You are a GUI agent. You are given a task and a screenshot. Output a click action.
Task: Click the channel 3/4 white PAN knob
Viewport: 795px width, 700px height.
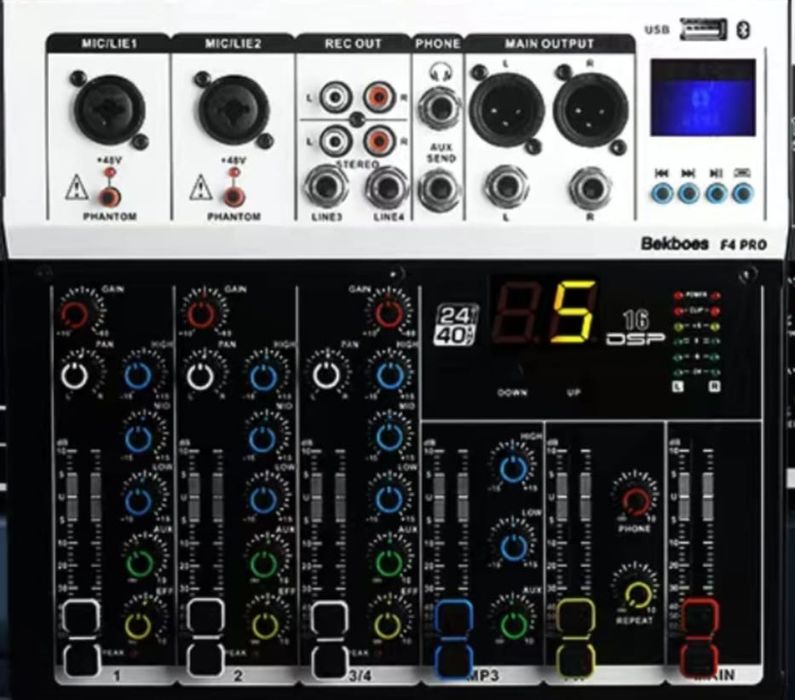(326, 376)
